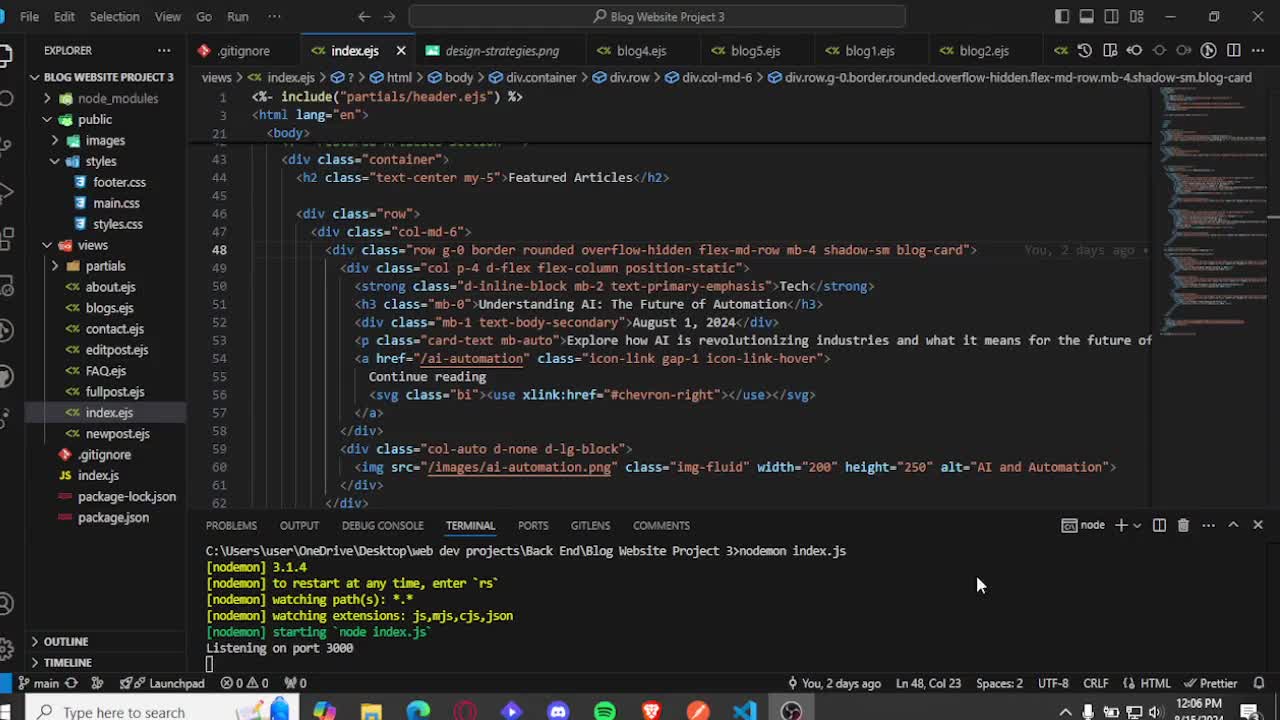1280x720 pixels.
Task: Kill the terminal with the trash icon
Action: (x=1183, y=525)
